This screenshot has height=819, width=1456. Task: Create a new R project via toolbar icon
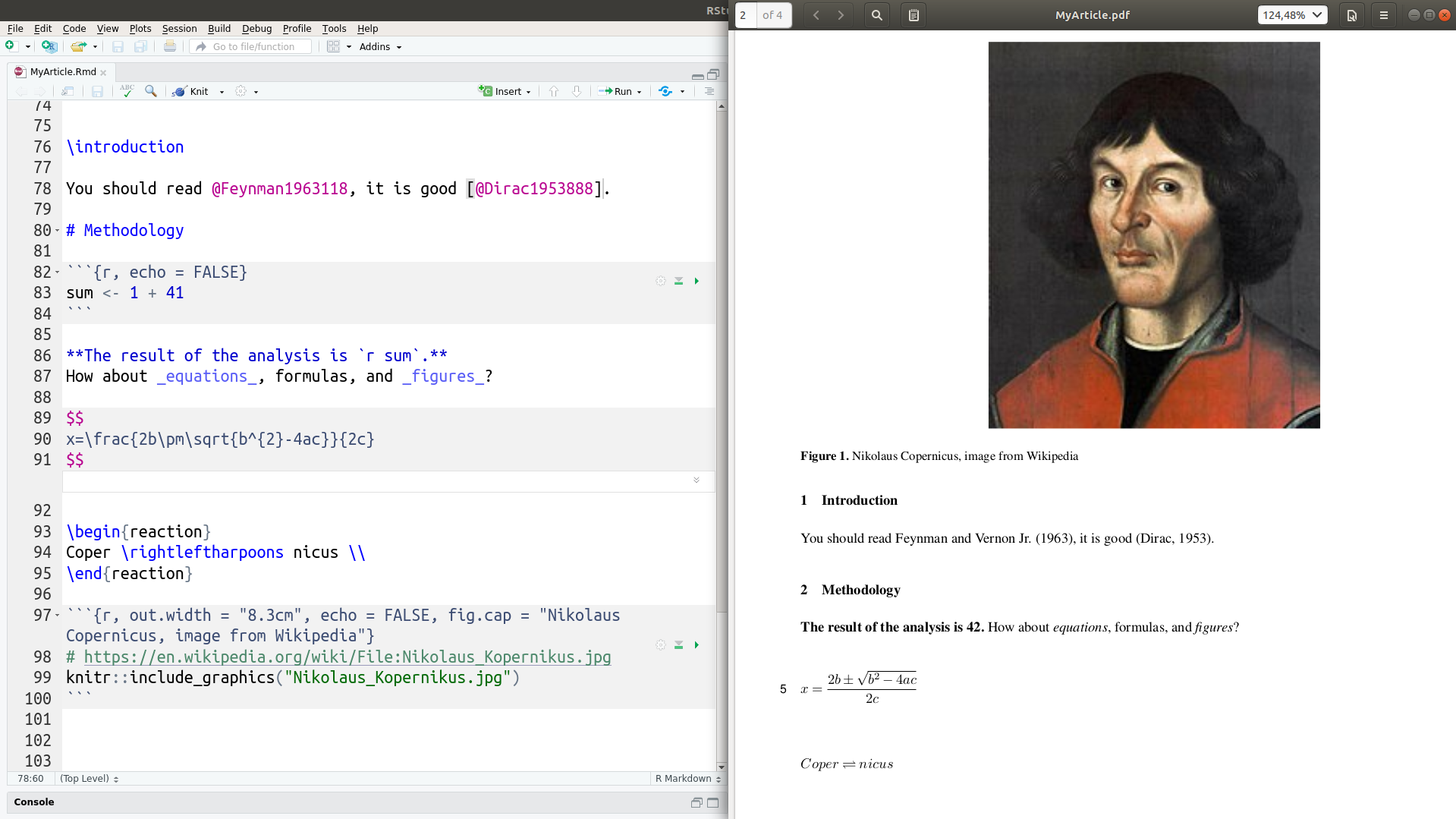coord(49,46)
